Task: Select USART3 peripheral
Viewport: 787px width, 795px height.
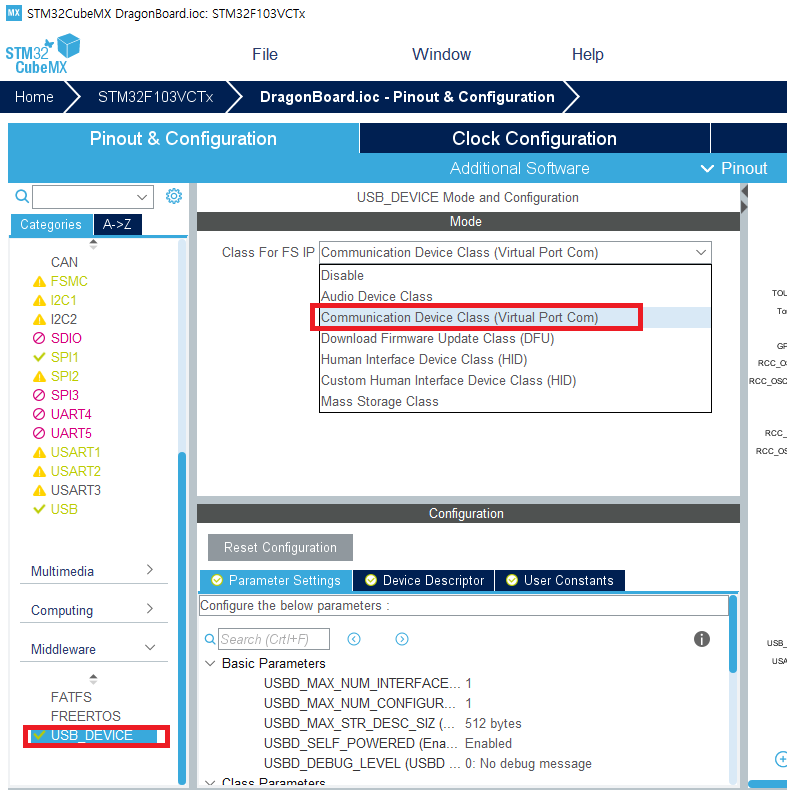Action: click(x=76, y=490)
